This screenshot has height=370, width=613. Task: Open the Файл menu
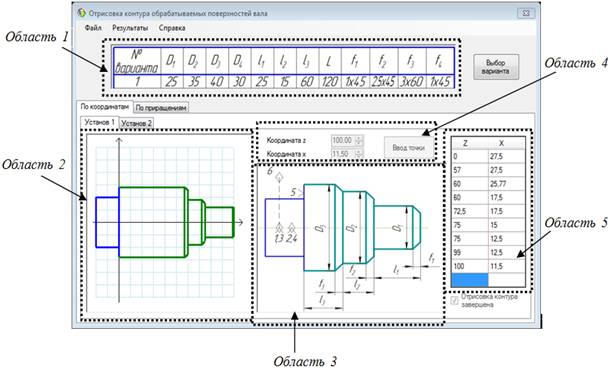(x=93, y=28)
